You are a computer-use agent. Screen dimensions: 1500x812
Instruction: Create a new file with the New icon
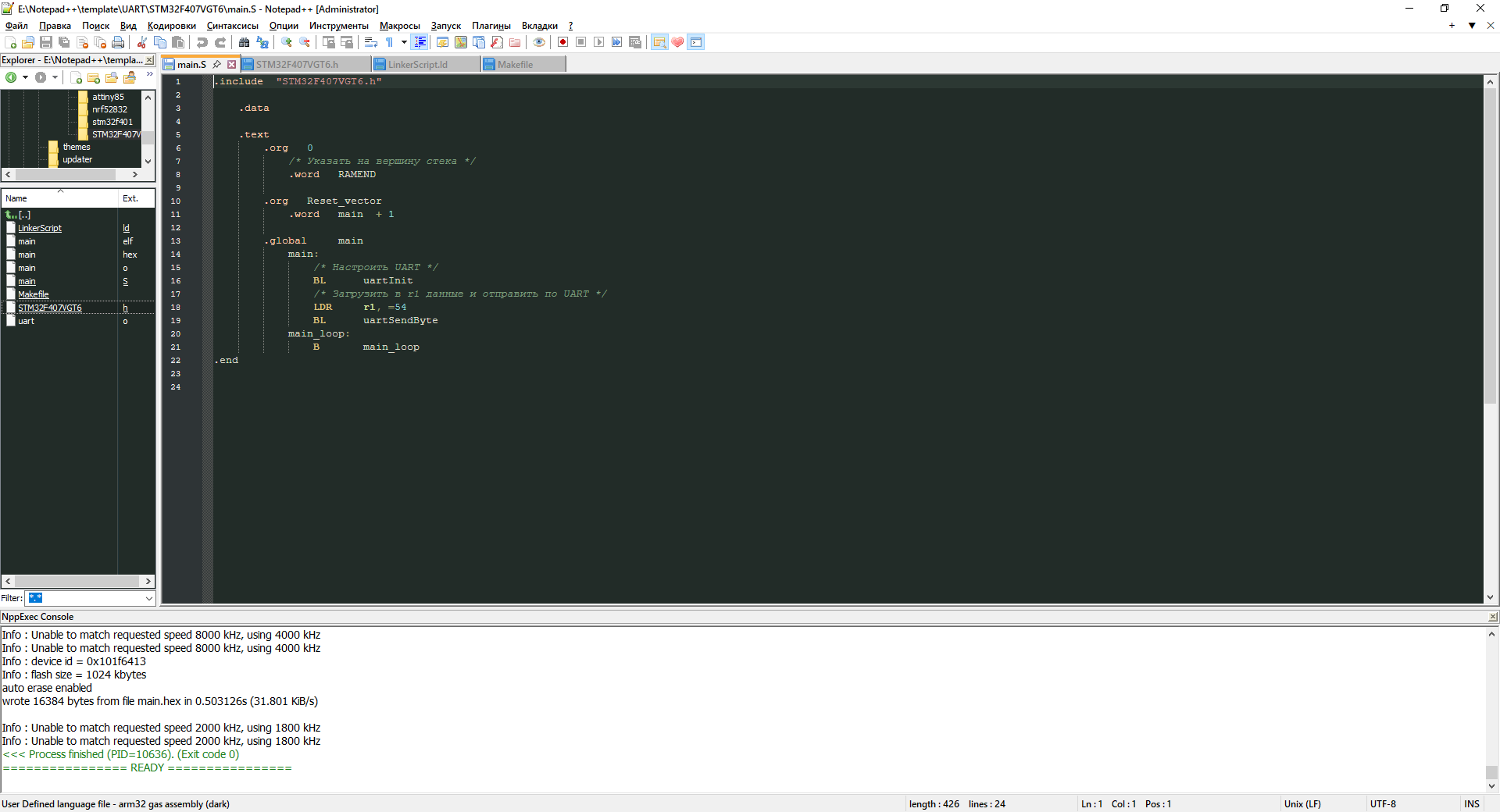tap(10, 42)
